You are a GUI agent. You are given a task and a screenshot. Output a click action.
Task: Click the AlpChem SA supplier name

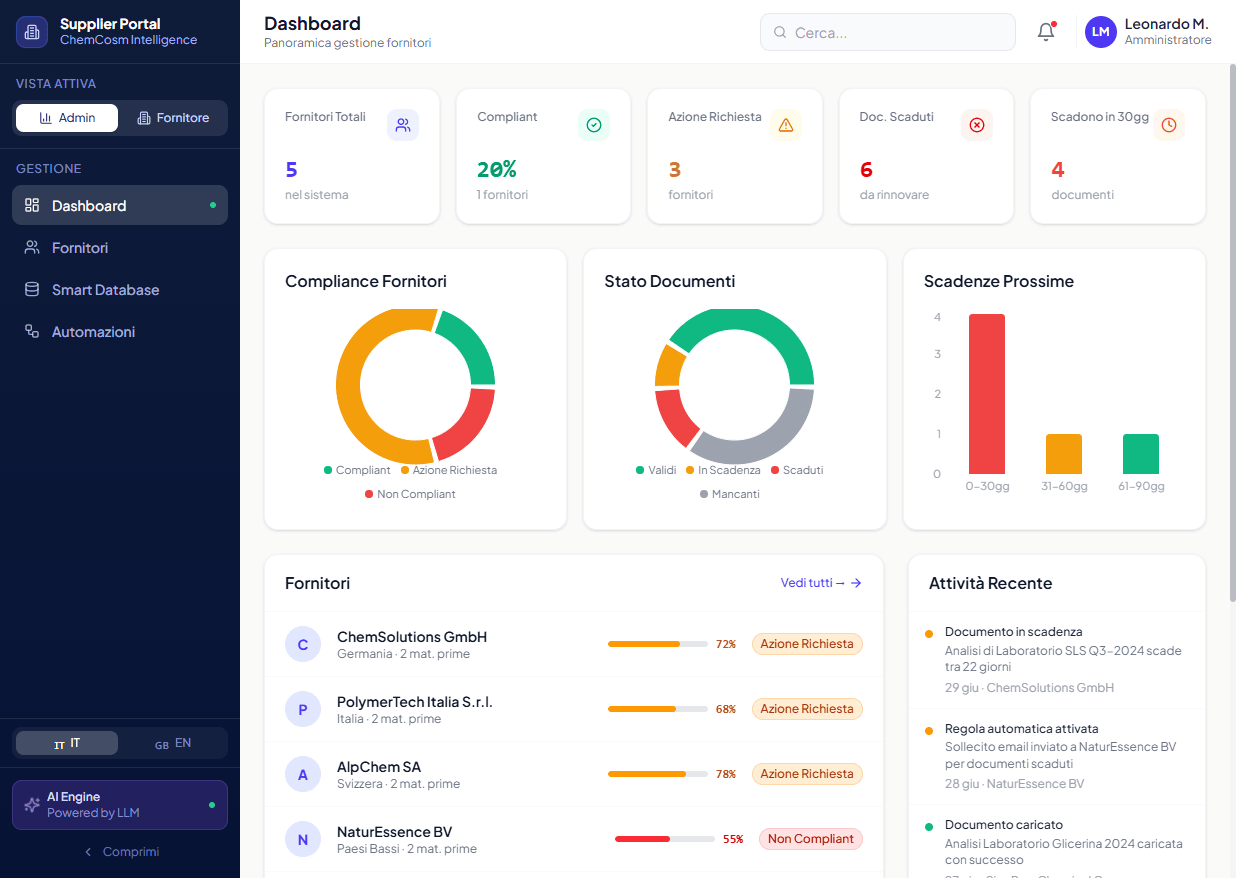pyautogui.click(x=379, y=767)
